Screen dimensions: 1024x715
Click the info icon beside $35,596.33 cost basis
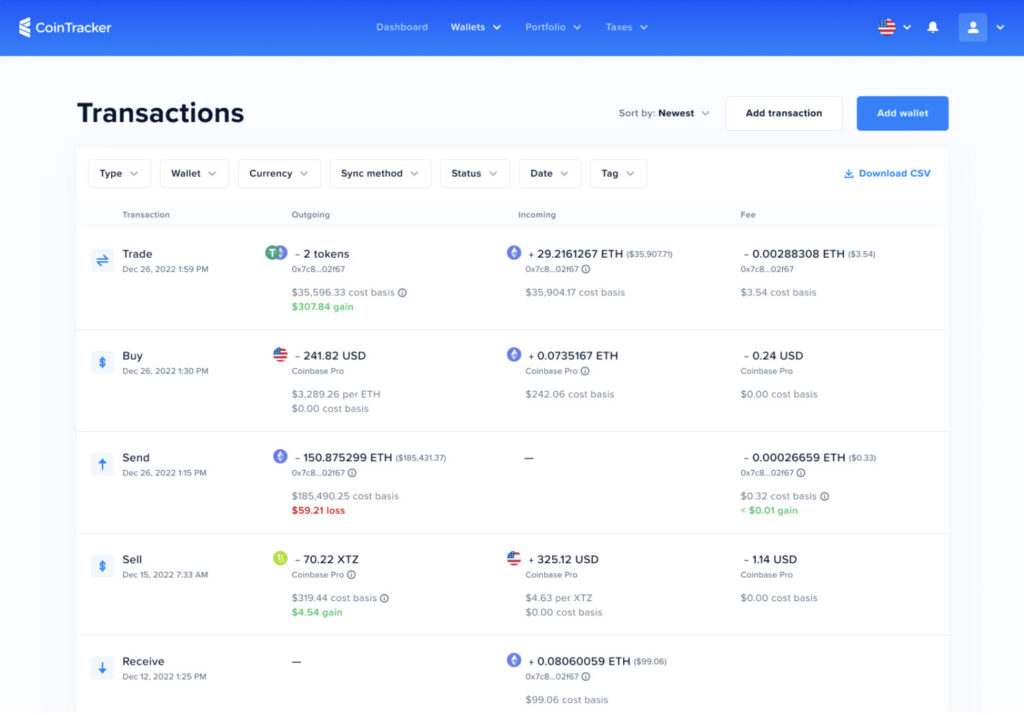point(402,293)
